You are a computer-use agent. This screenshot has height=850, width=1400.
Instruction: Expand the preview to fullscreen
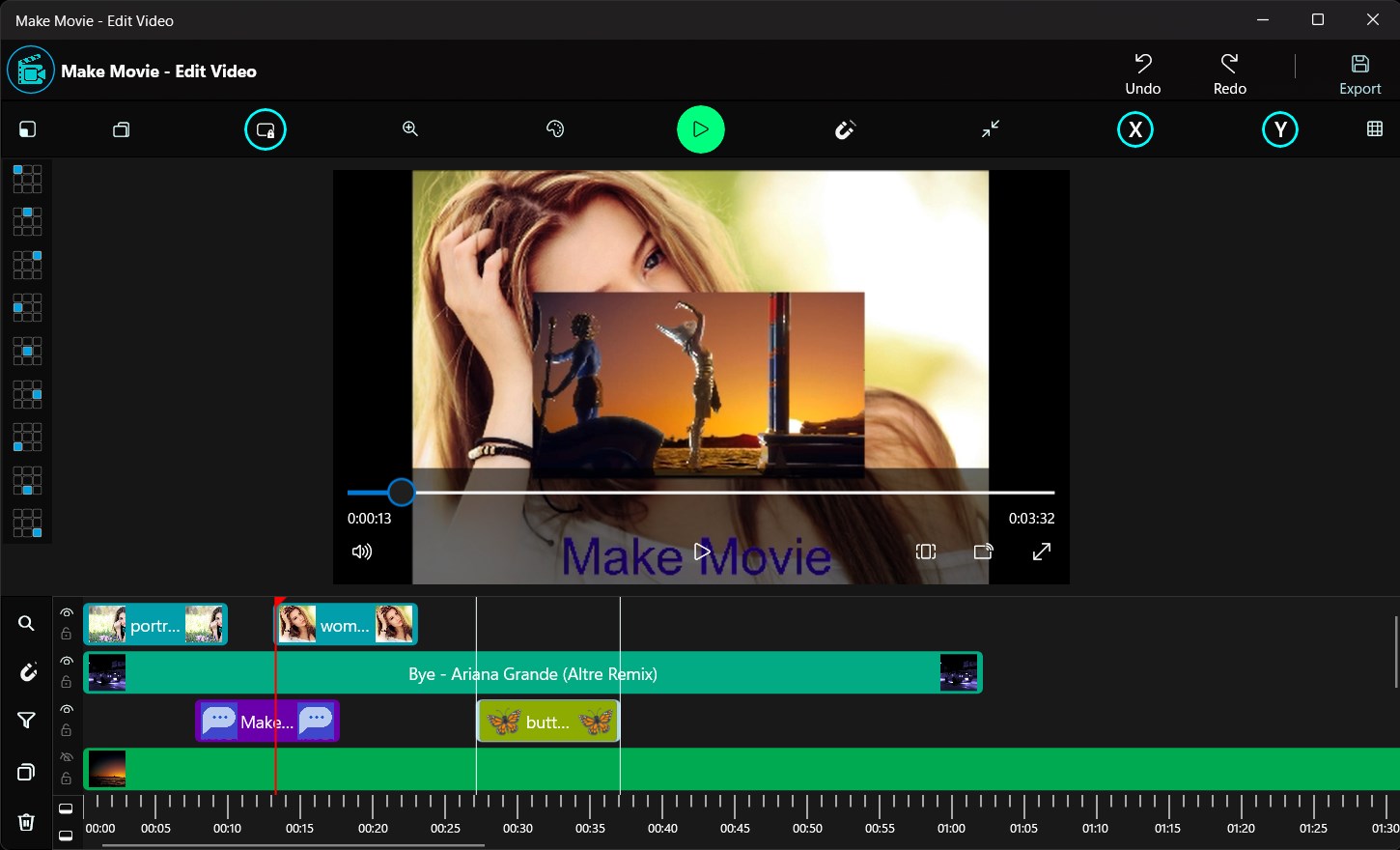1041,551
